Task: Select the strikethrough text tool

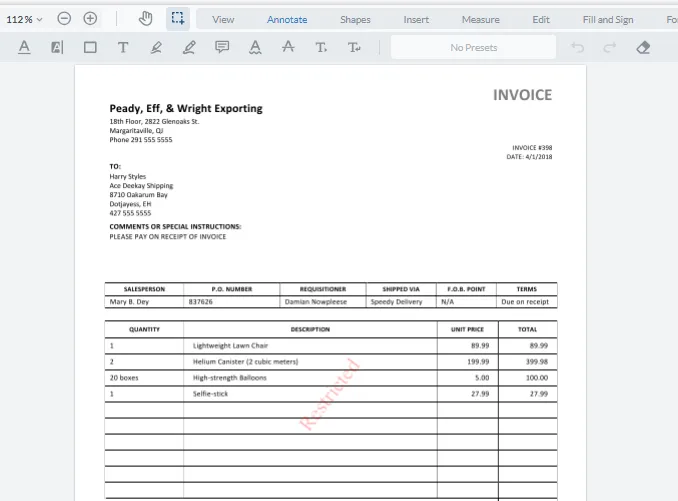Action: pyautogui.click(x=288, y=47)
